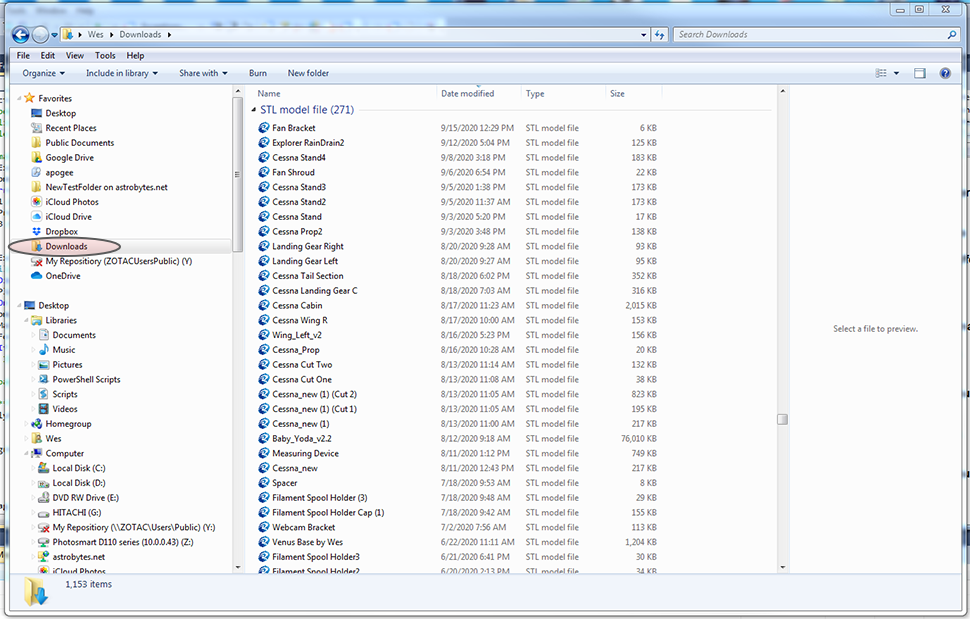Toggle the preview pane icon
This screenshot has height=619, width=970.
pyautogui.click(x=919, y=73)
